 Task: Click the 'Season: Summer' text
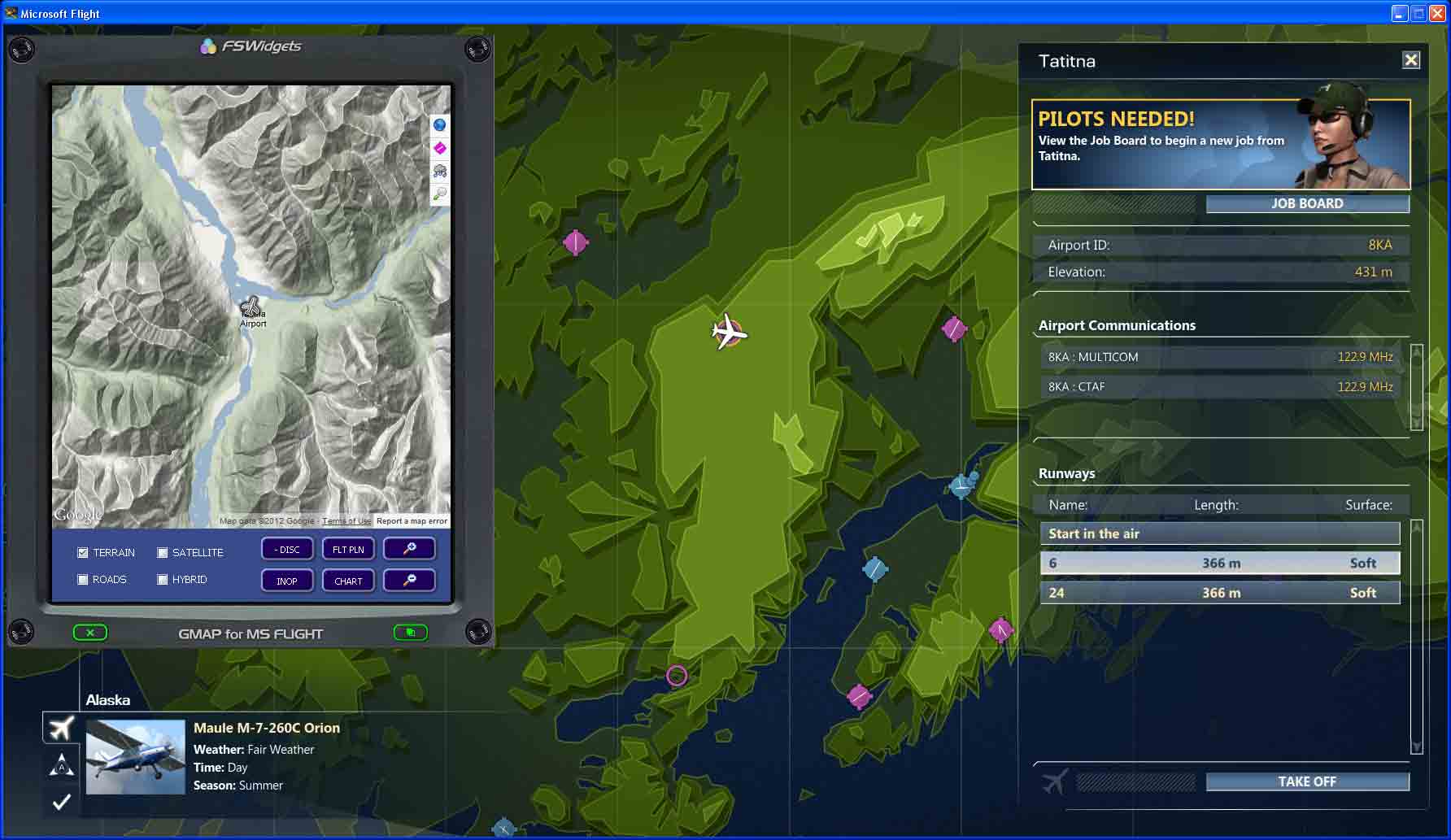pyautogui.click(x=238, y=786)
